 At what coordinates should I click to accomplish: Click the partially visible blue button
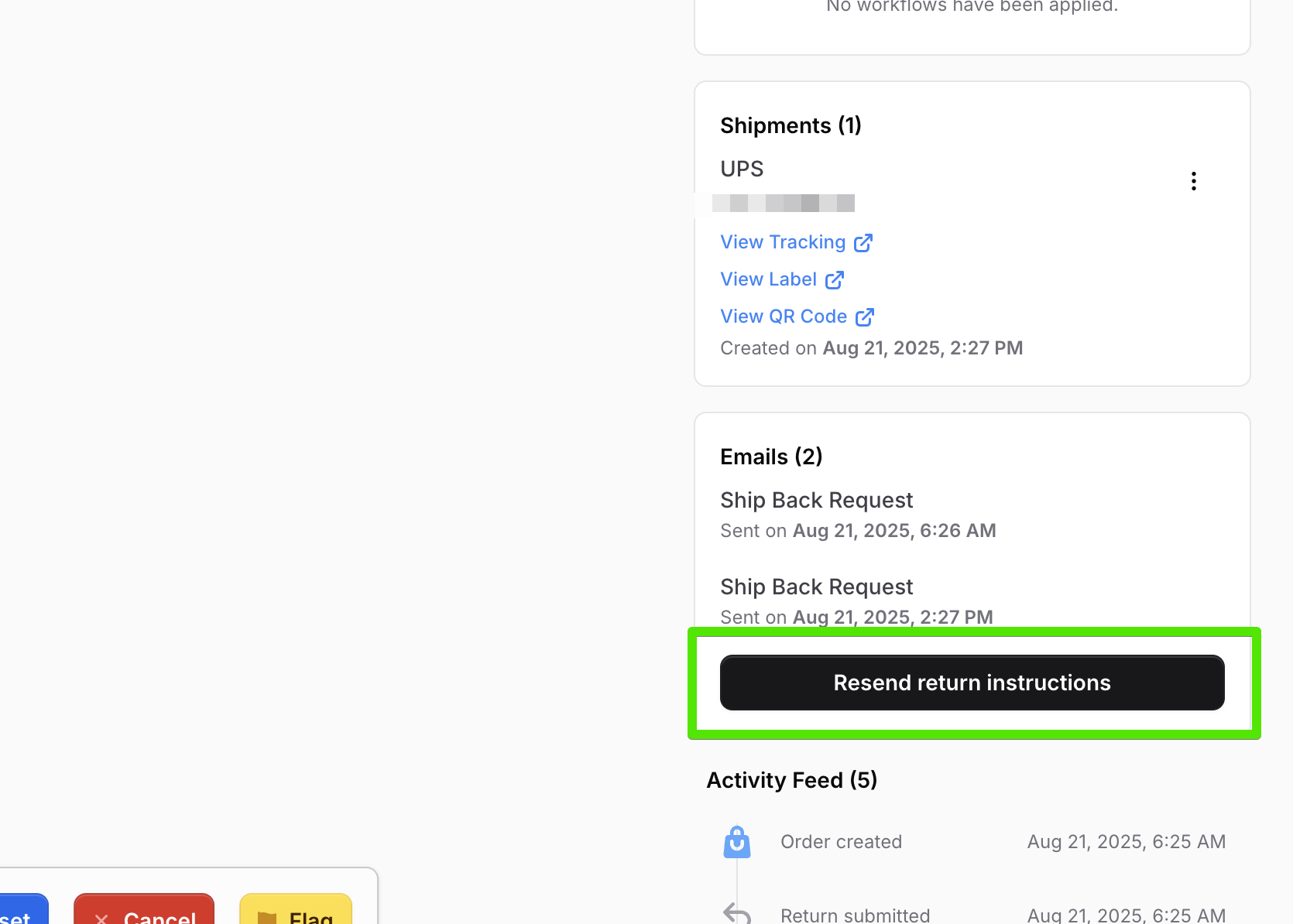(x=23, y=912)
